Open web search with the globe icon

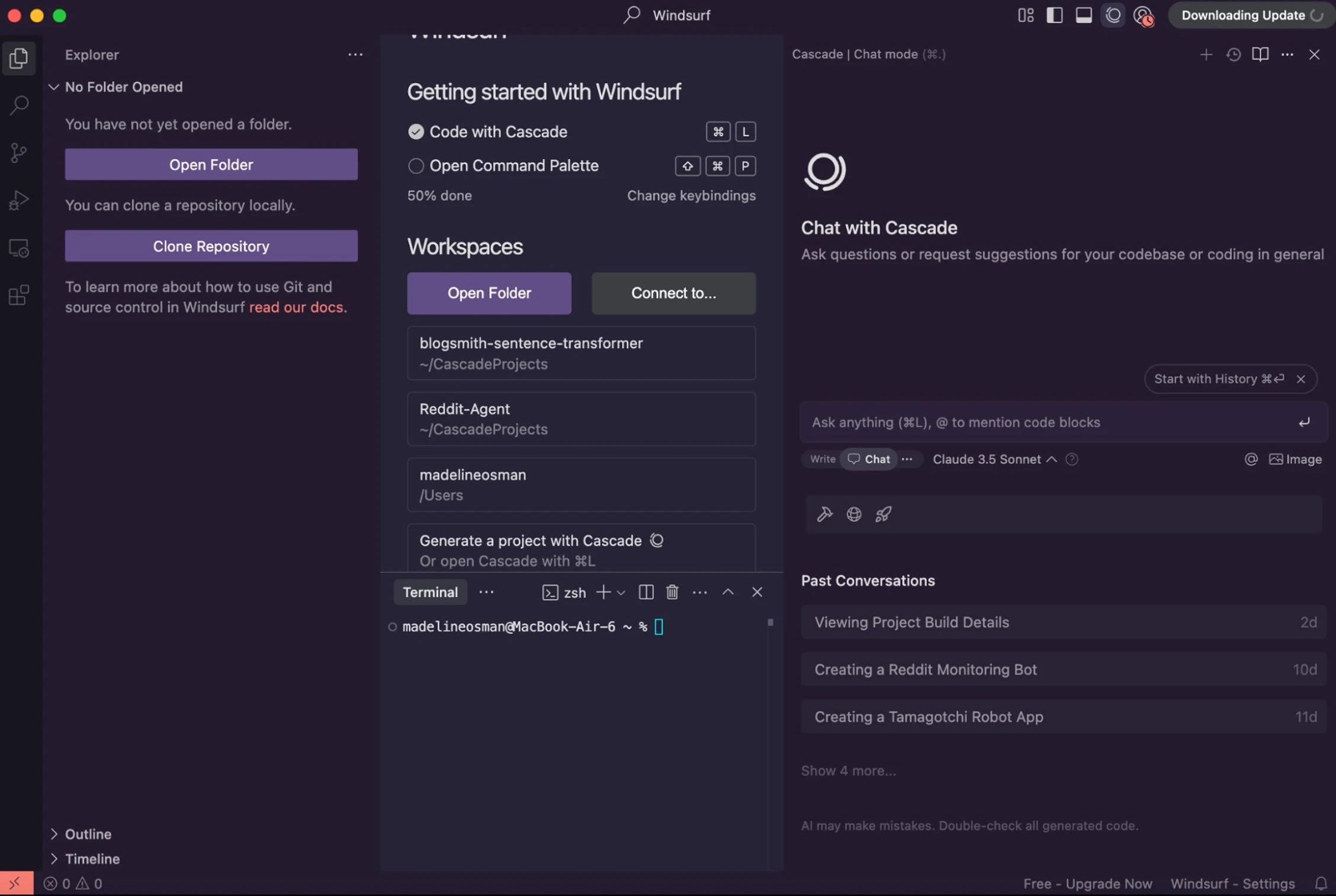853,514
